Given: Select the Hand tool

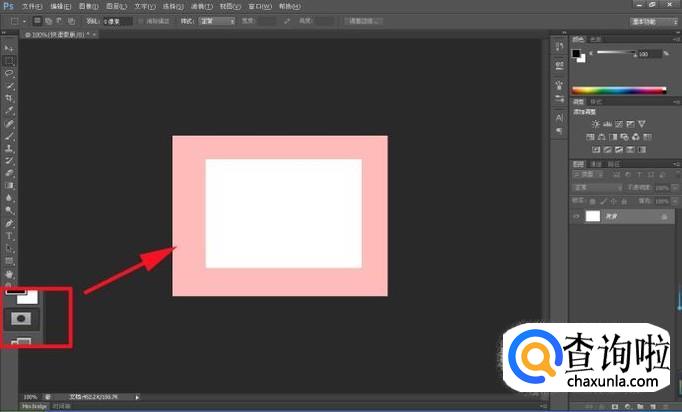Looking at the screenshot, I should 9,274.
